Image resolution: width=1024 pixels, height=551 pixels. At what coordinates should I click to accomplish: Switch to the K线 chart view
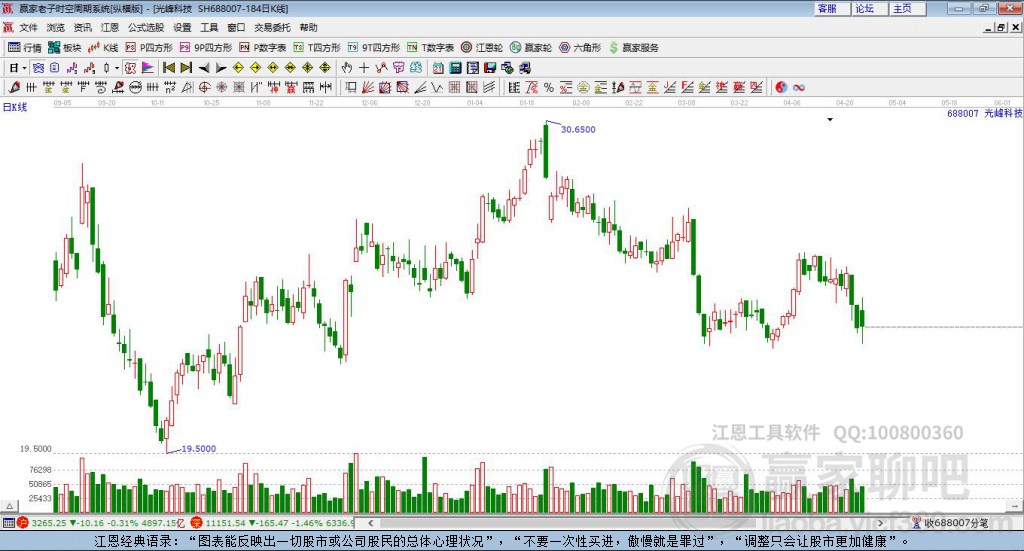coord(103,48)
